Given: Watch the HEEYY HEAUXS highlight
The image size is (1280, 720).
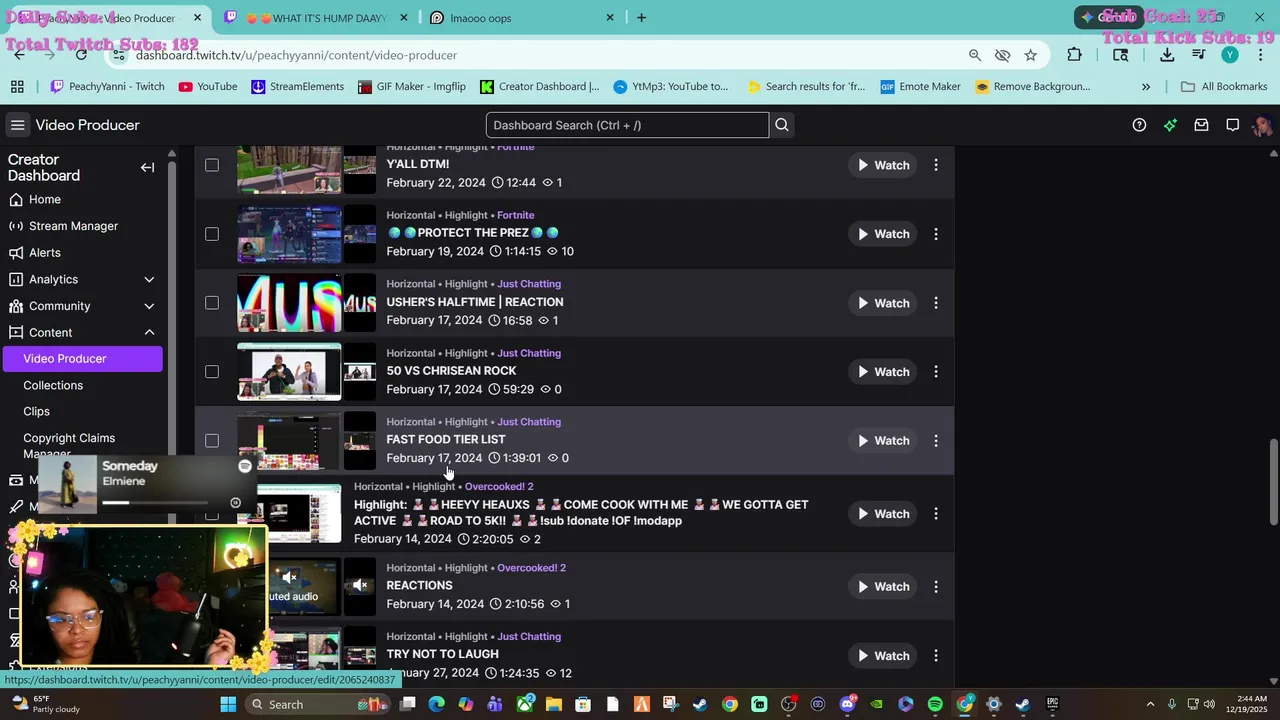Looking at the screenshot, I should tap(883, 514).
